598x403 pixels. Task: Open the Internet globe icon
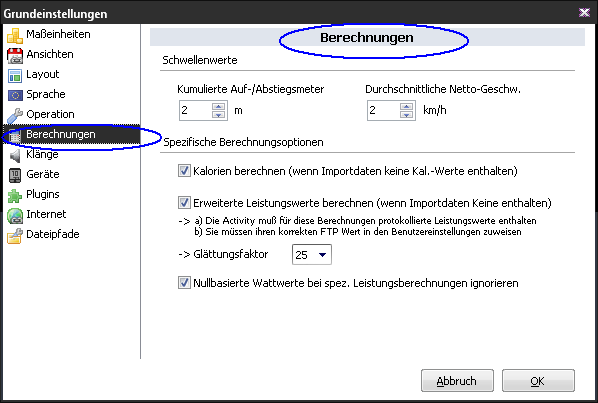click(x=15, y=215)
